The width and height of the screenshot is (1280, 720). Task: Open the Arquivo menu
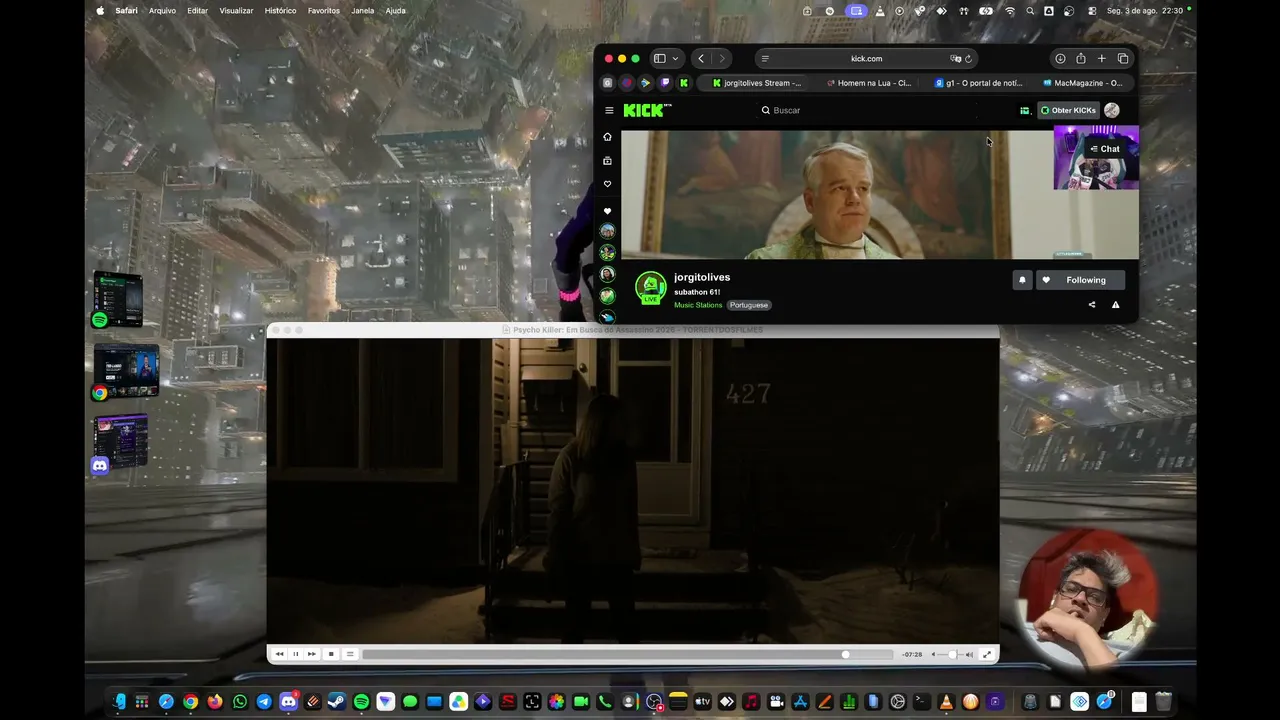[162, 11]
